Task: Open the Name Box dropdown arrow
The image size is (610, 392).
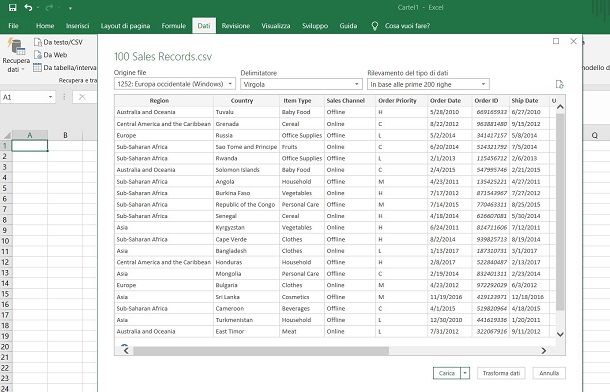Action: click(51, 97)
